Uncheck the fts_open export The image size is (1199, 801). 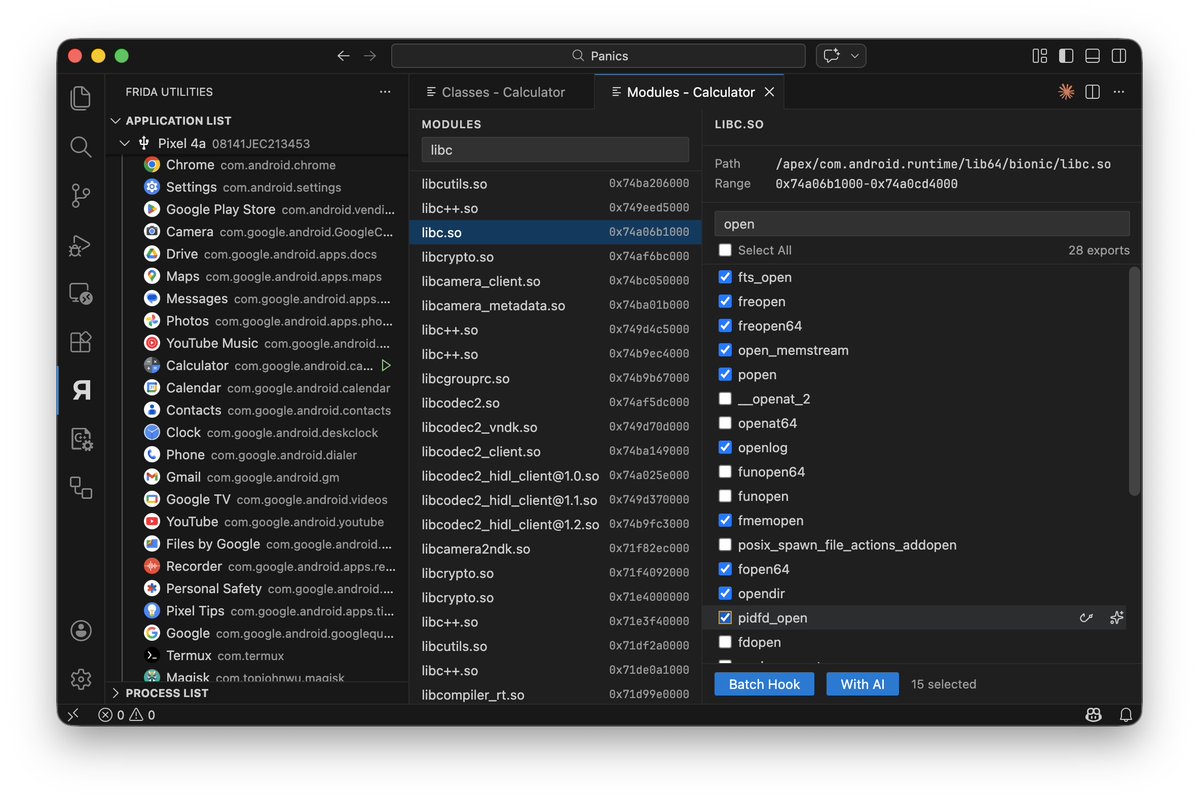[x=725, y=277]
